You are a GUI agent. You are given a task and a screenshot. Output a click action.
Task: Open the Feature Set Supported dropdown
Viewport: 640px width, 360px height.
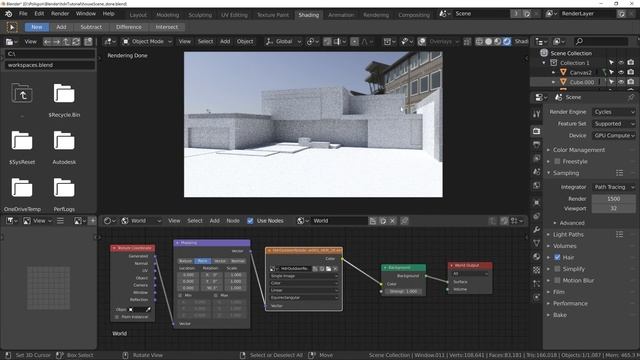(614, 124)
